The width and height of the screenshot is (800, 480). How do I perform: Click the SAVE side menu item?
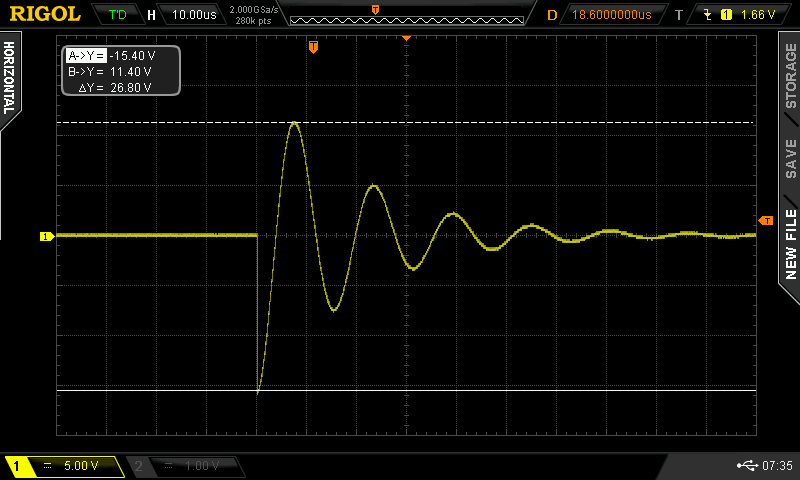pos(790,159)
